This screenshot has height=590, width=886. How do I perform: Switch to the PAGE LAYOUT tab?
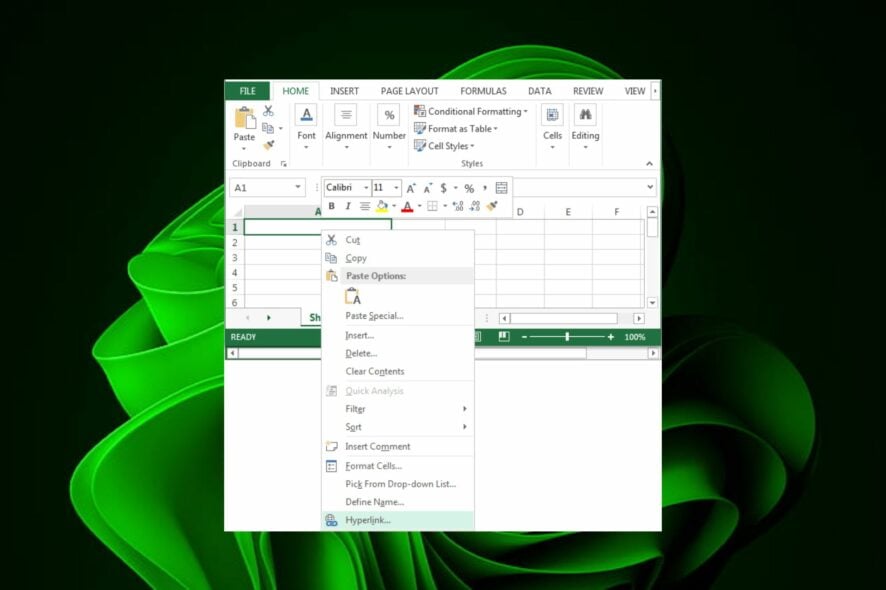click(410, 91)
